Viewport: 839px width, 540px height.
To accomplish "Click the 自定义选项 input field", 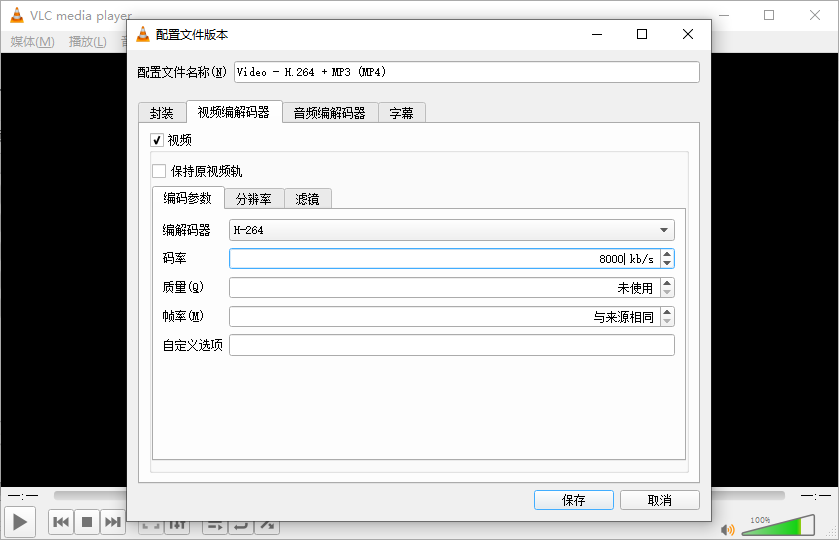I will pyautogui.click(x=452, y=346).
